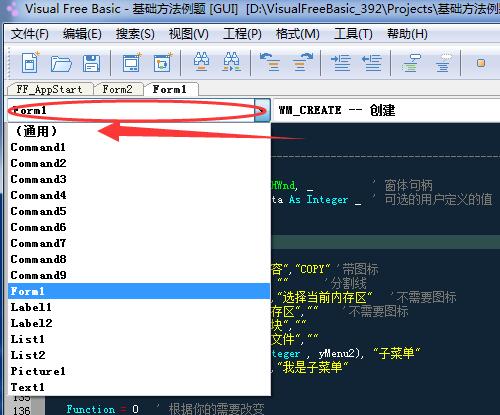Image resolution: width=500 pixels, height=415 pixels.
Task: Click the New file toolbar icon
Action: pyautogui.click(x=30, y=62)
